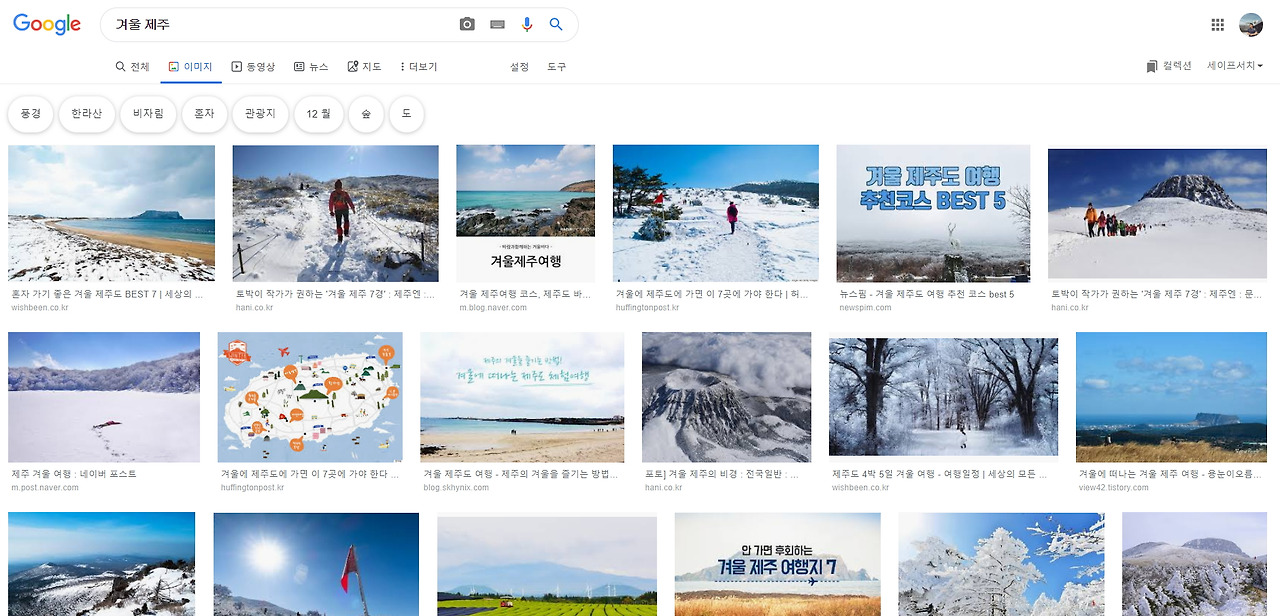
Task: Switch to the 뉴스 tab
Action: [311, 66]
